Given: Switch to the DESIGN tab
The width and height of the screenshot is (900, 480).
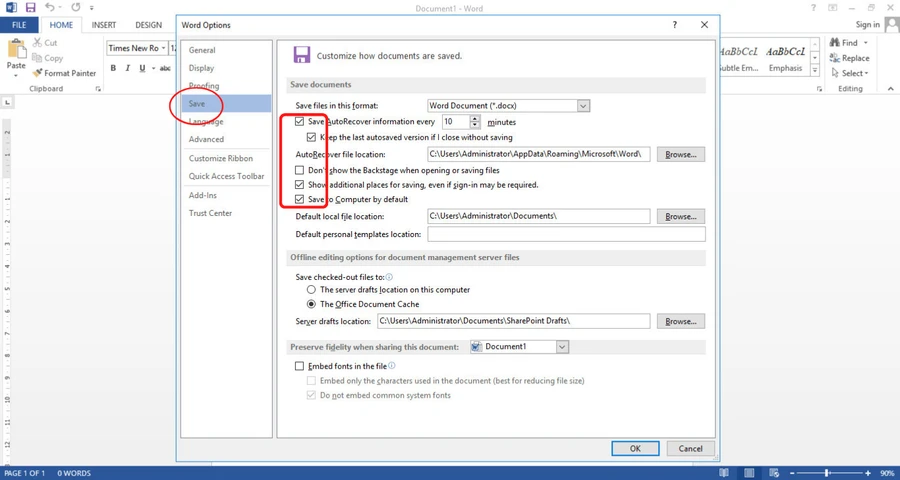Looking at the screenshot, I should coord(149,25).
